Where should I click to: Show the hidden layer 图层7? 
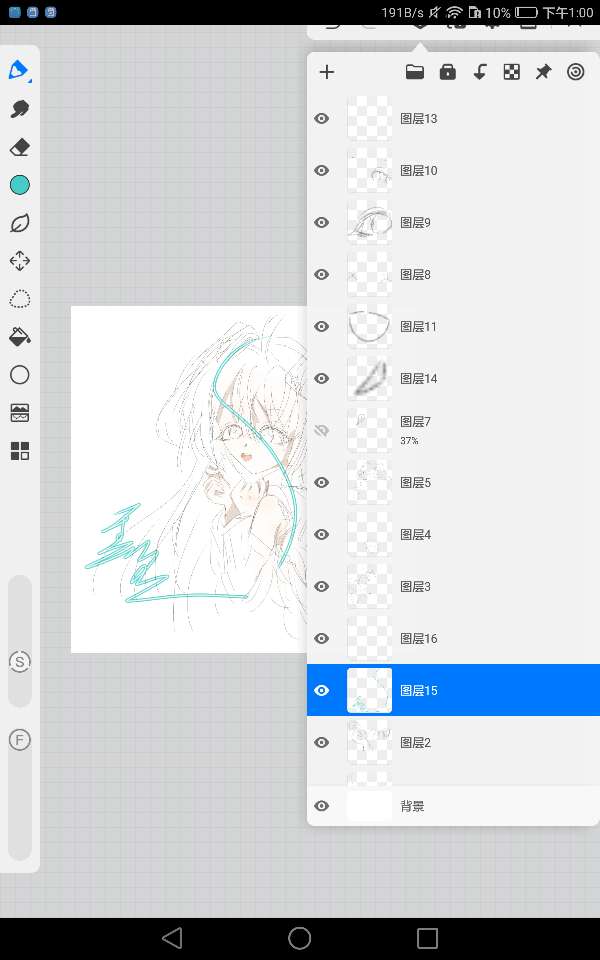(322, 431)
